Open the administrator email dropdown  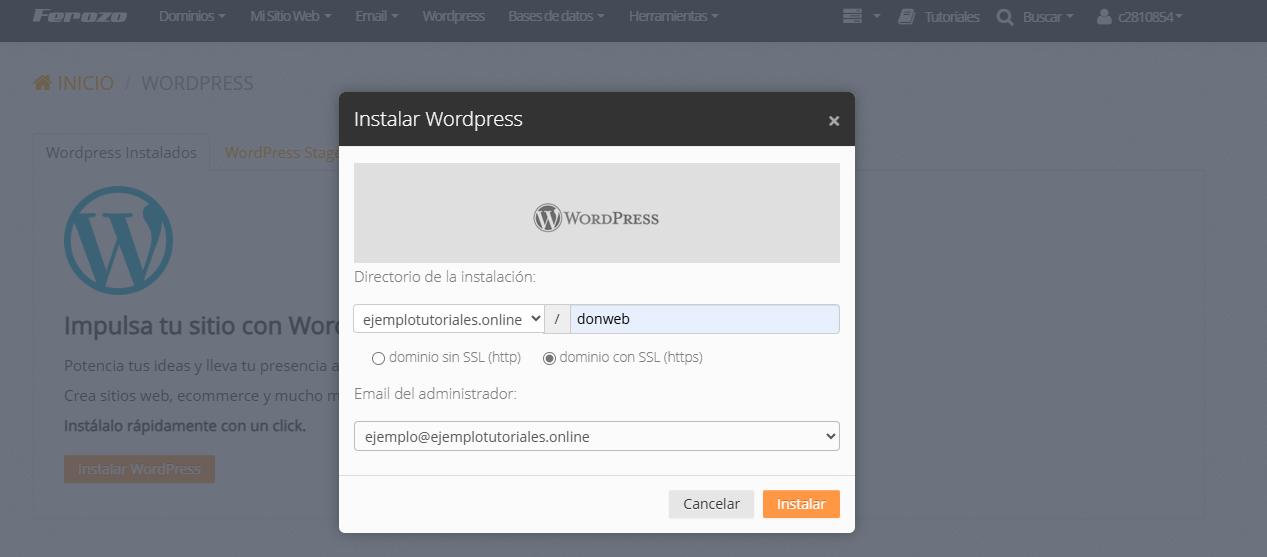click(597, 436)
